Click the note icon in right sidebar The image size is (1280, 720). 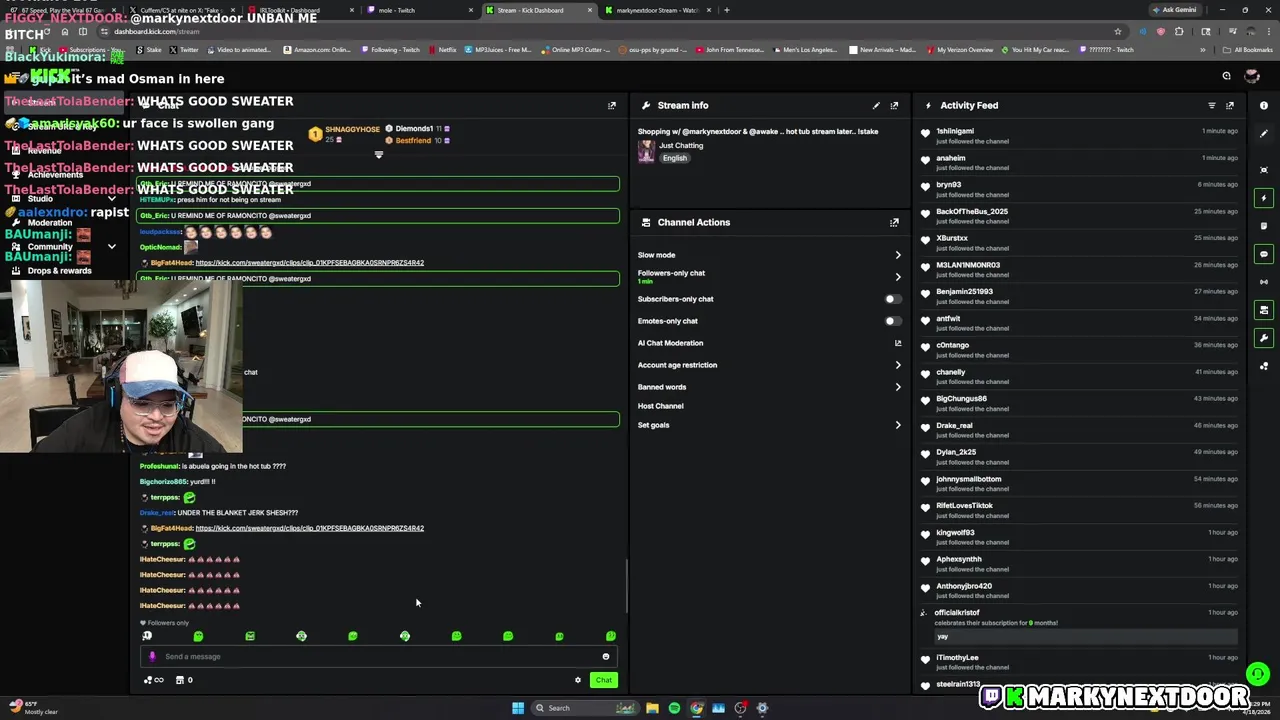(1264, 226)
